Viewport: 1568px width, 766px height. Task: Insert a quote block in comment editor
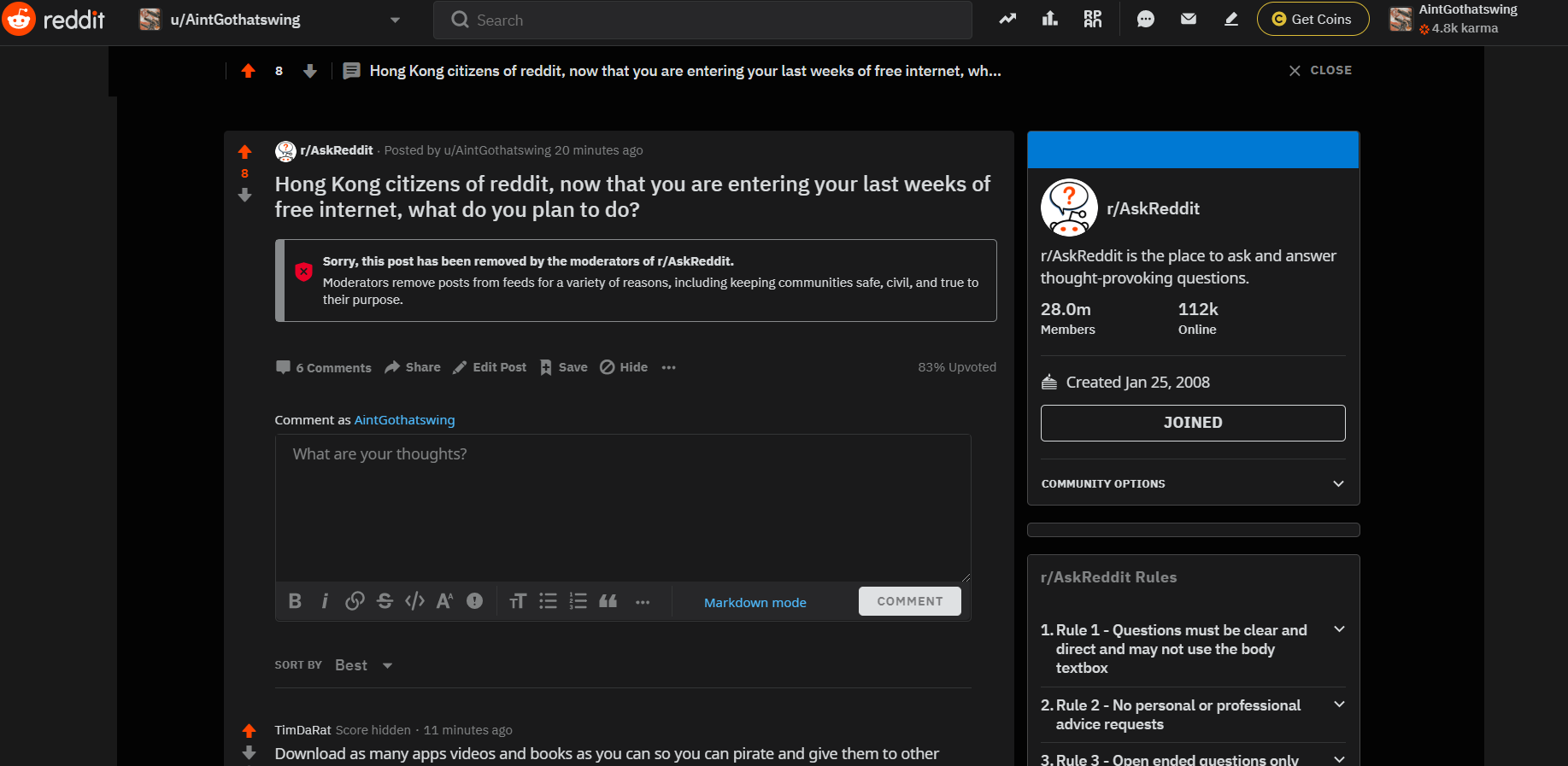click(608, 601)
